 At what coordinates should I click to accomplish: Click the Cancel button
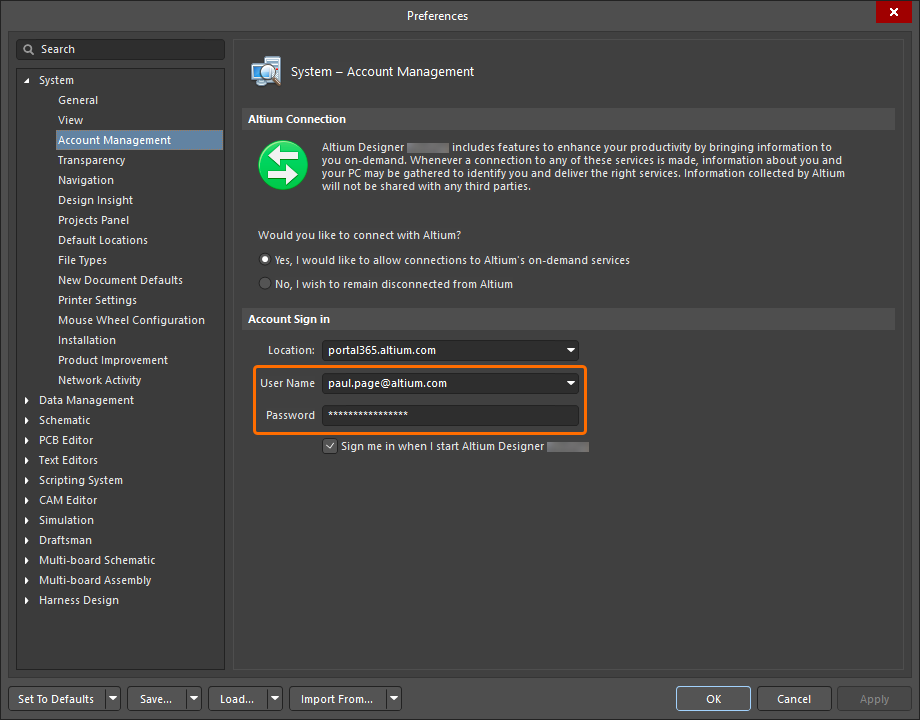point(794,699)
